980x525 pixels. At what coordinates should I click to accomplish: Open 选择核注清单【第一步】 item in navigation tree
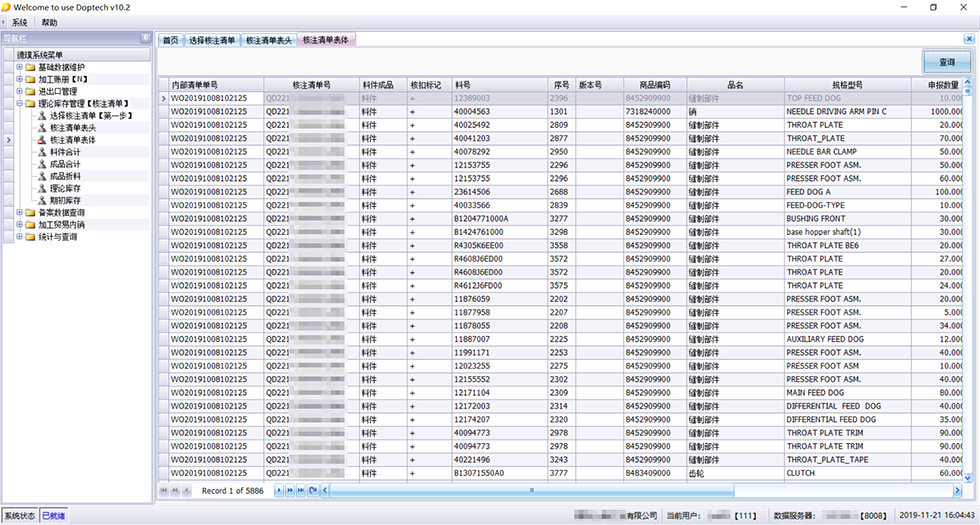[90, 116]
